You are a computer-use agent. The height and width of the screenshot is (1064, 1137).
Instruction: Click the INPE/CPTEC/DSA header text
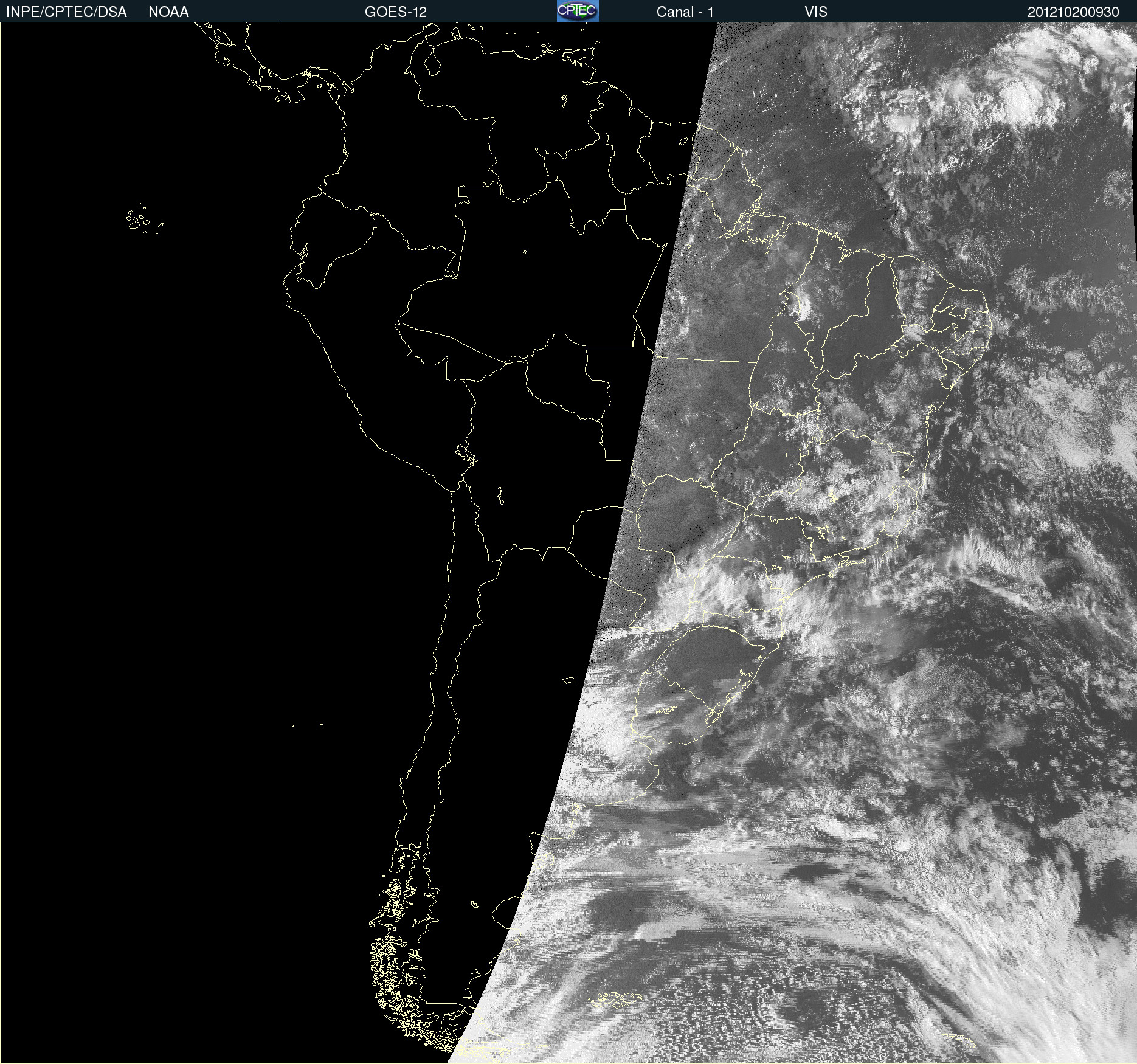[x=66, y=12]
